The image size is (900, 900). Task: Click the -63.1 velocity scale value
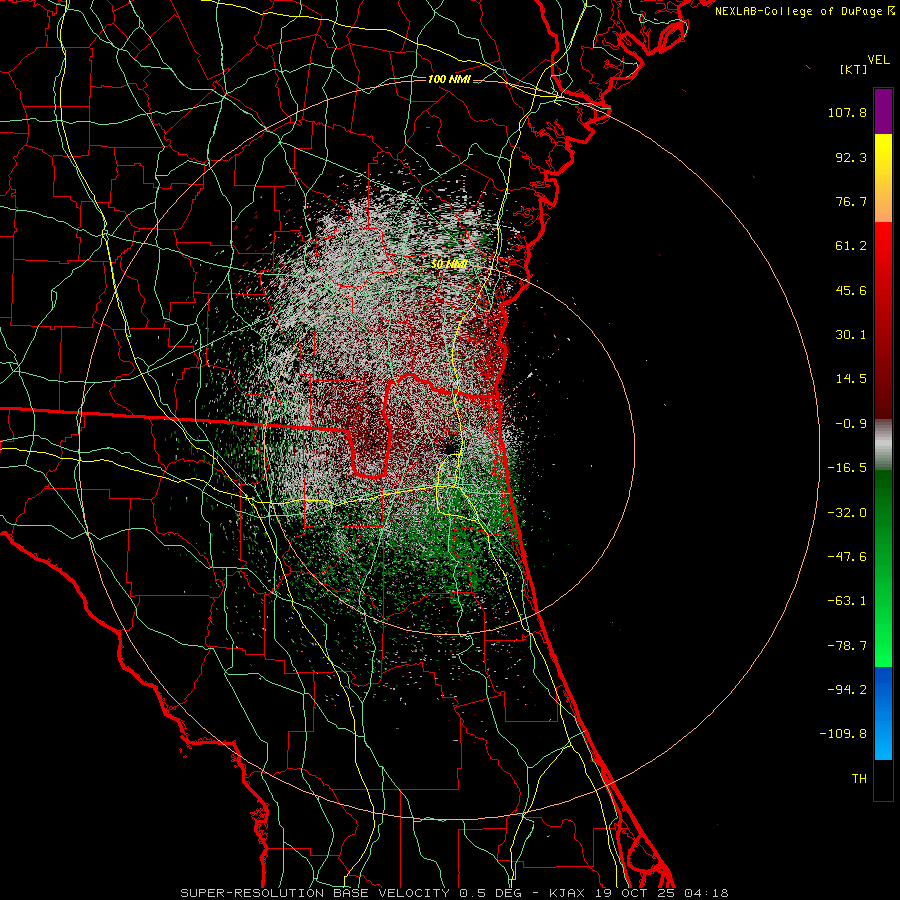pos(847,601)
